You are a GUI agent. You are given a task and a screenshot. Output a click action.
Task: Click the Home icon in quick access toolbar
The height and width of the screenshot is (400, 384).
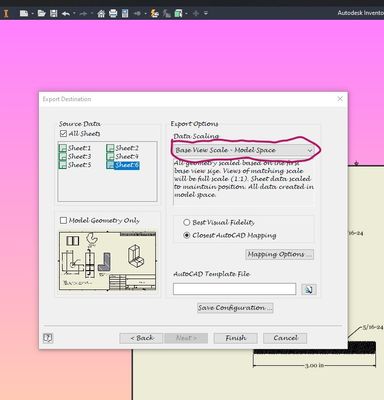click(x=101, y=14)
